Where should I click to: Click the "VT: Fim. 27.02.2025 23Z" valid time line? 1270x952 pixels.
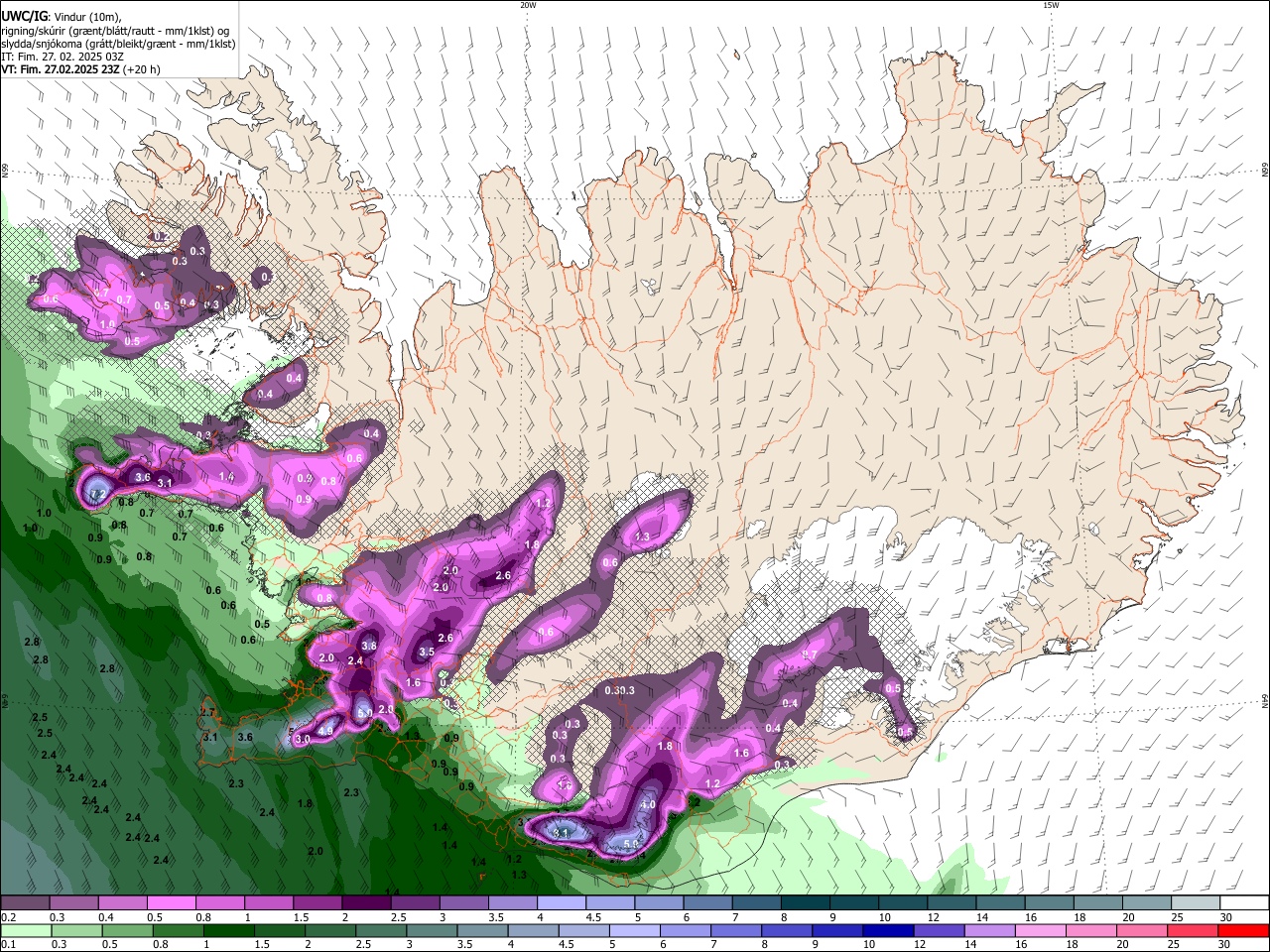tap(61, 69)
